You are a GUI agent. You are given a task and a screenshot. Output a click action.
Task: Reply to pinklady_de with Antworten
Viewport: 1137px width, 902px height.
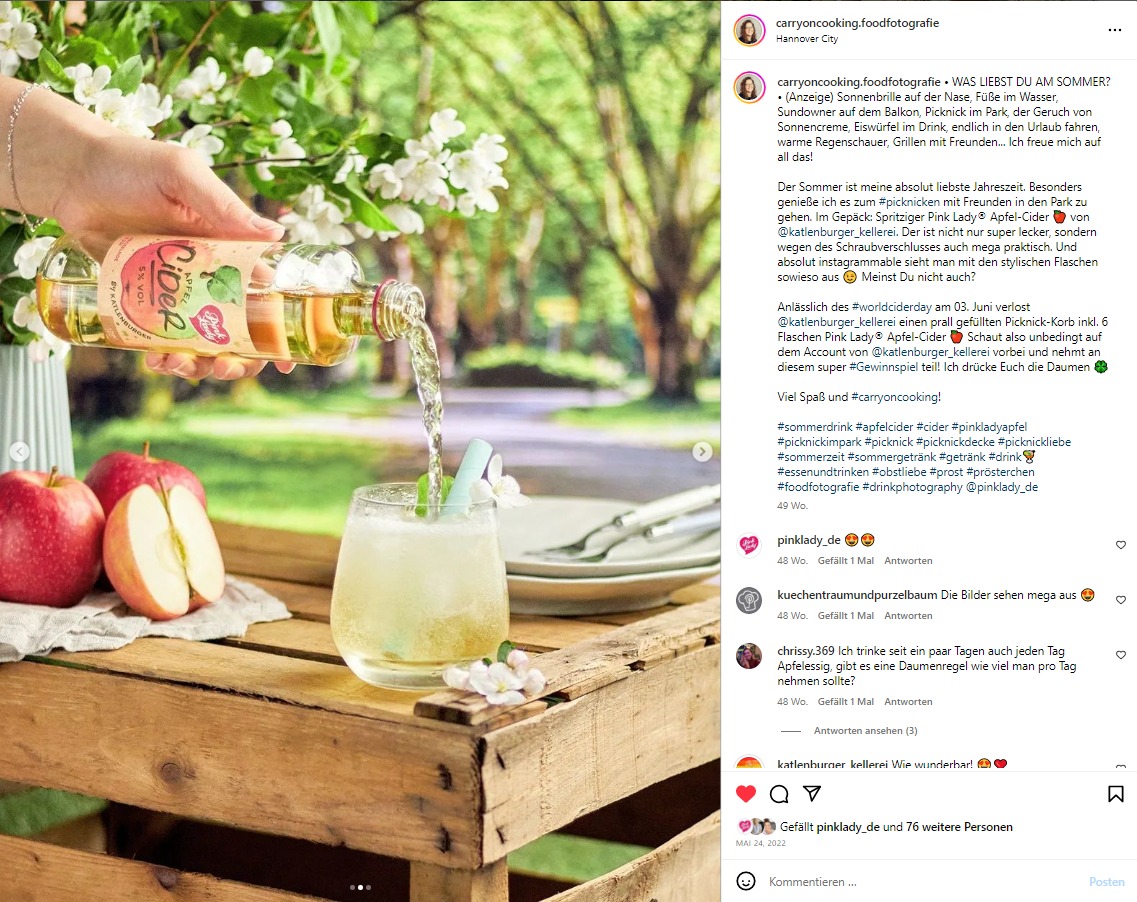click(x=908, y=560)
